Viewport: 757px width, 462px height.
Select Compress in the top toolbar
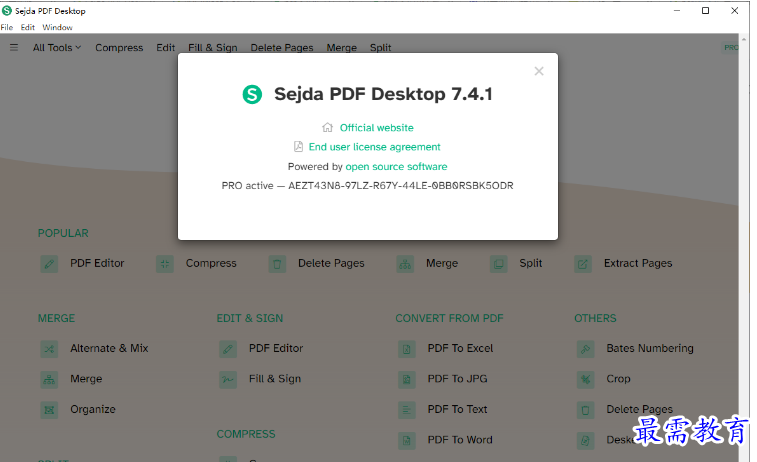(x=119, y=48)
